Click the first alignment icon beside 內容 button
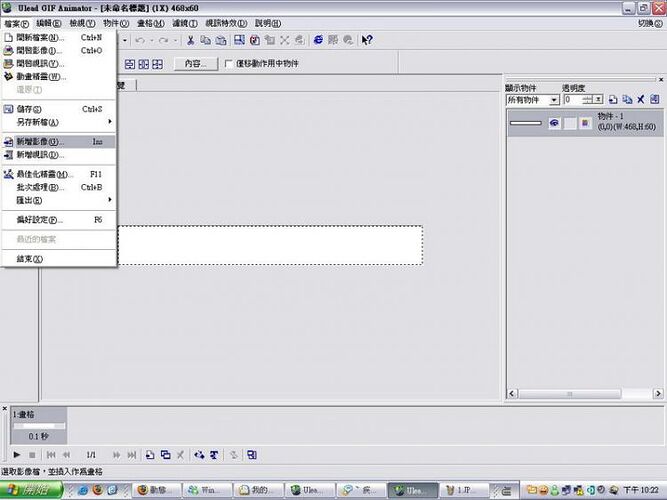Image resolution: width=667 pixels, height=500 pixels. 130,64
